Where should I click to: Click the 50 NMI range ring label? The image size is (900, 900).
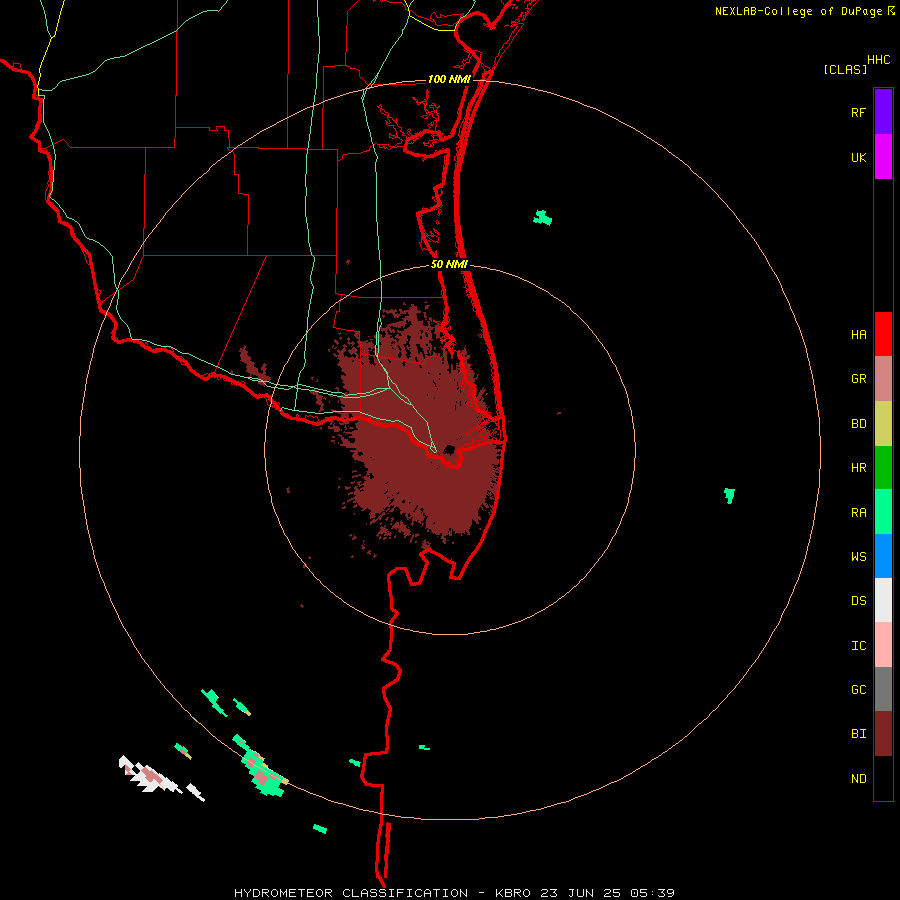point(449,264)
